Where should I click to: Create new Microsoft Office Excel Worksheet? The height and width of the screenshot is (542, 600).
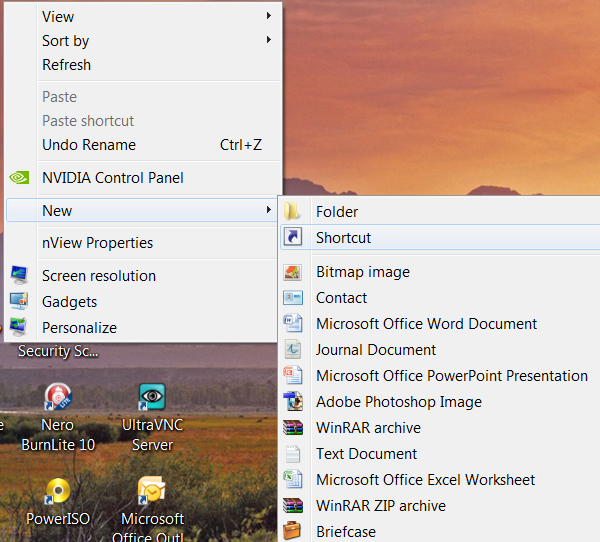point(440,480)
